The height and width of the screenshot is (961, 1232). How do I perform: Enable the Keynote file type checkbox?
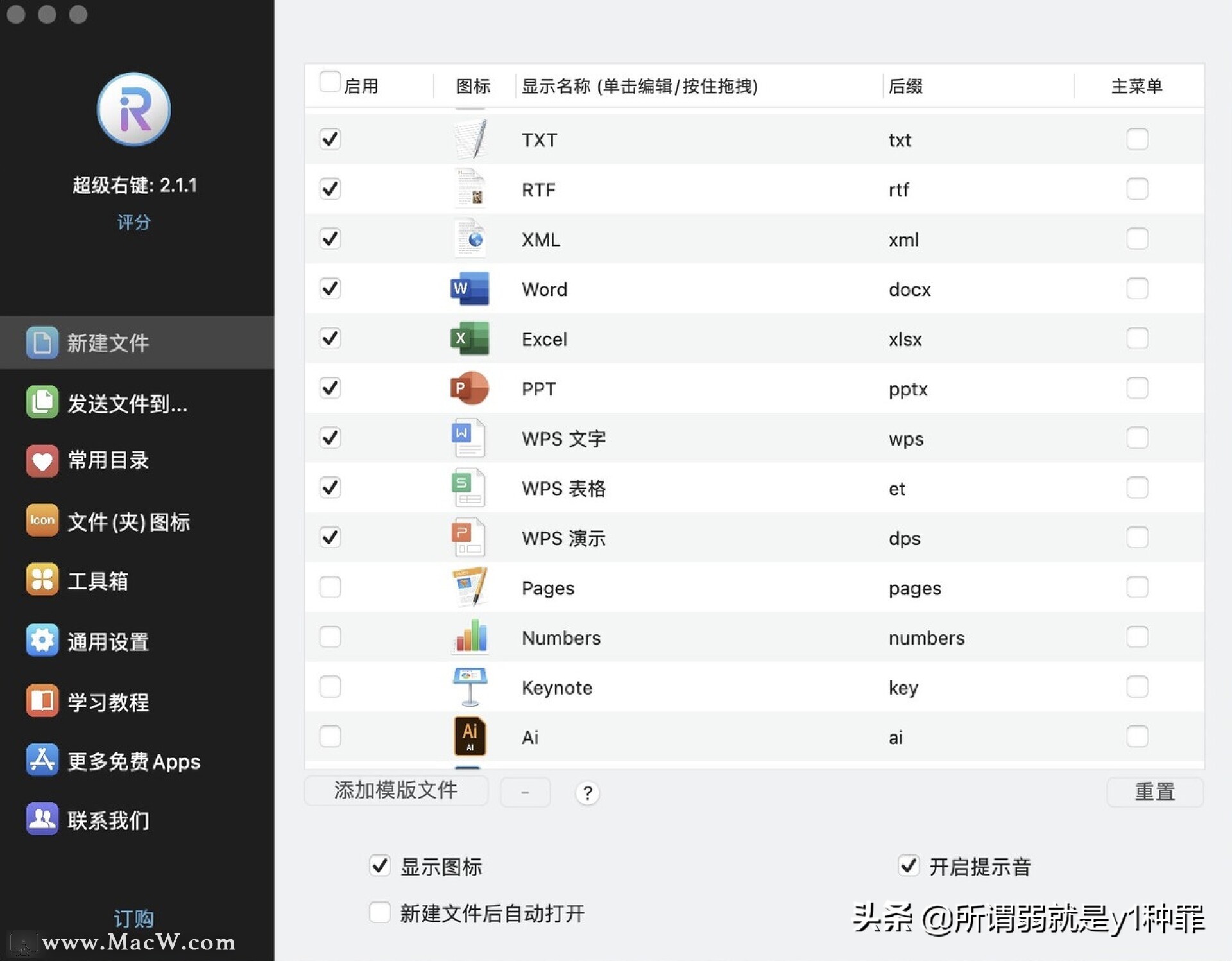(x=330, y=686)
